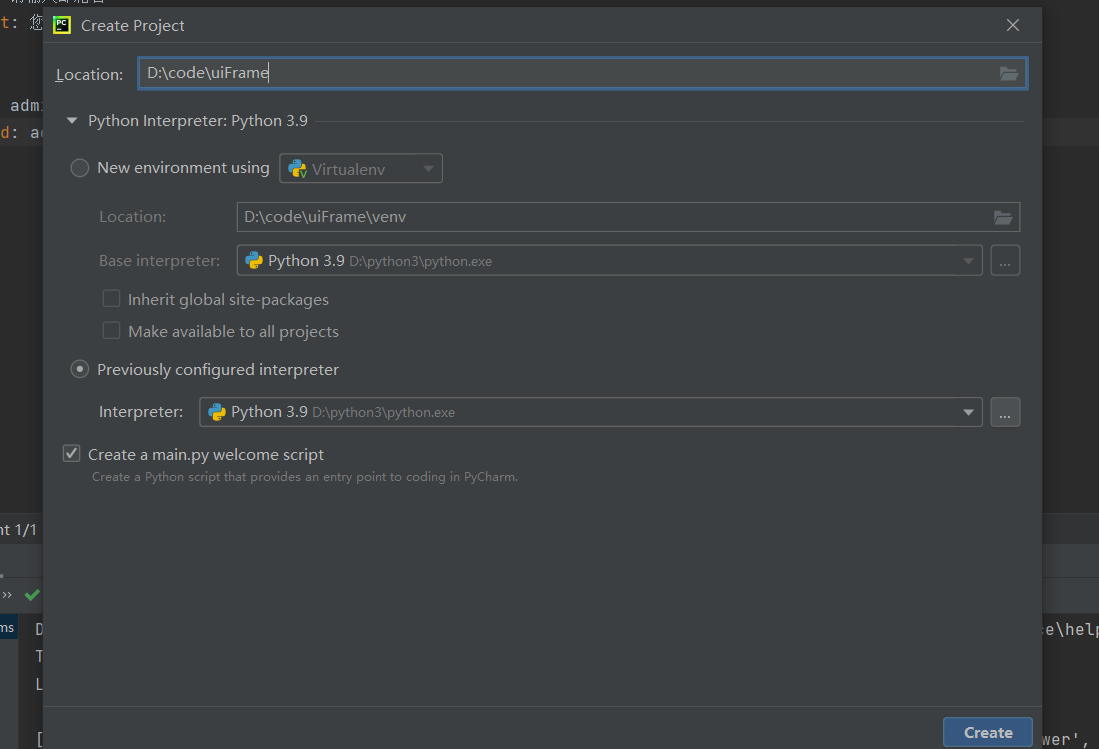The image size is (1099, 749).
Task: Click 'Create a Python script that provides' description text
Action: point(305,477)
